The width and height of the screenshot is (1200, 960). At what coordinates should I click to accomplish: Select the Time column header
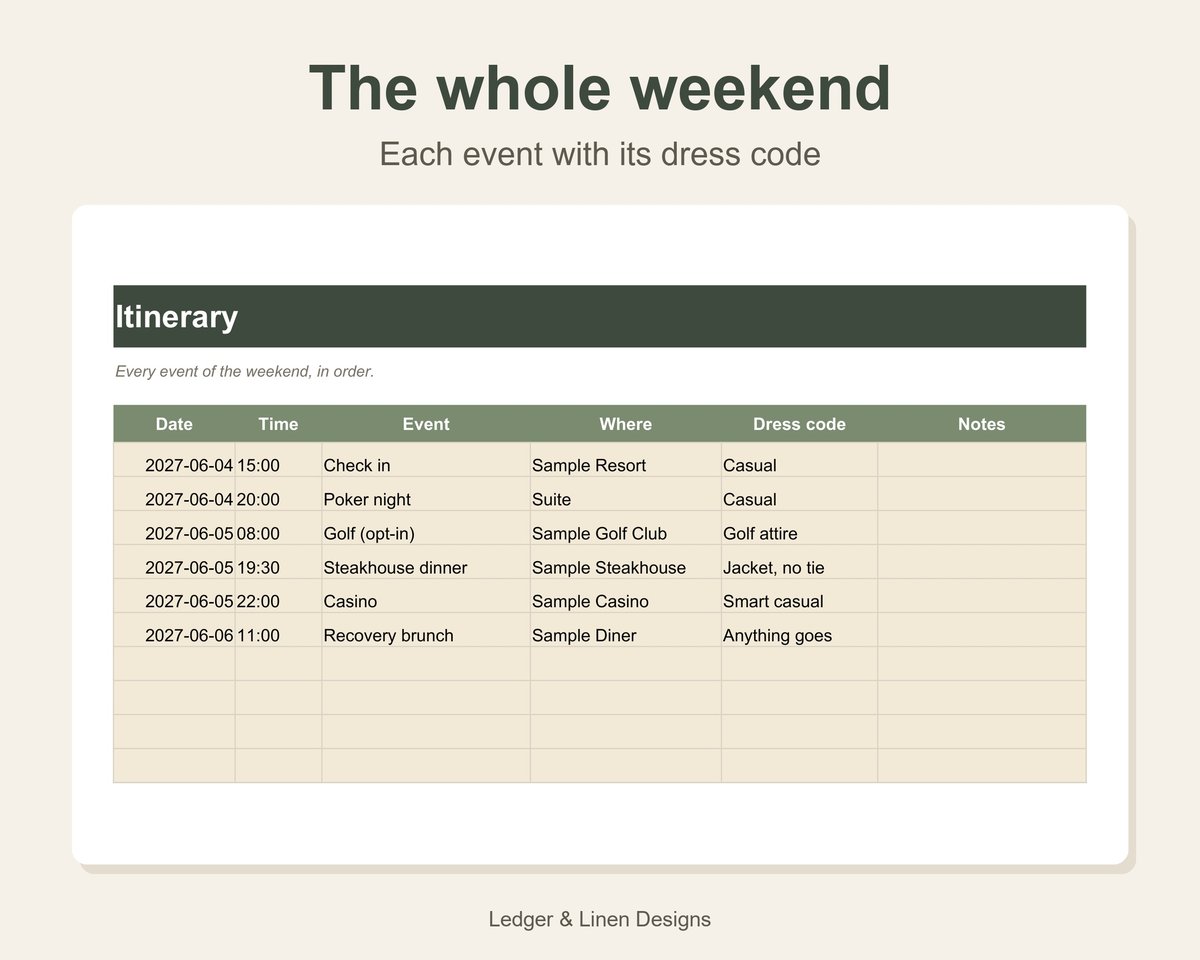(x=278, y=424)
